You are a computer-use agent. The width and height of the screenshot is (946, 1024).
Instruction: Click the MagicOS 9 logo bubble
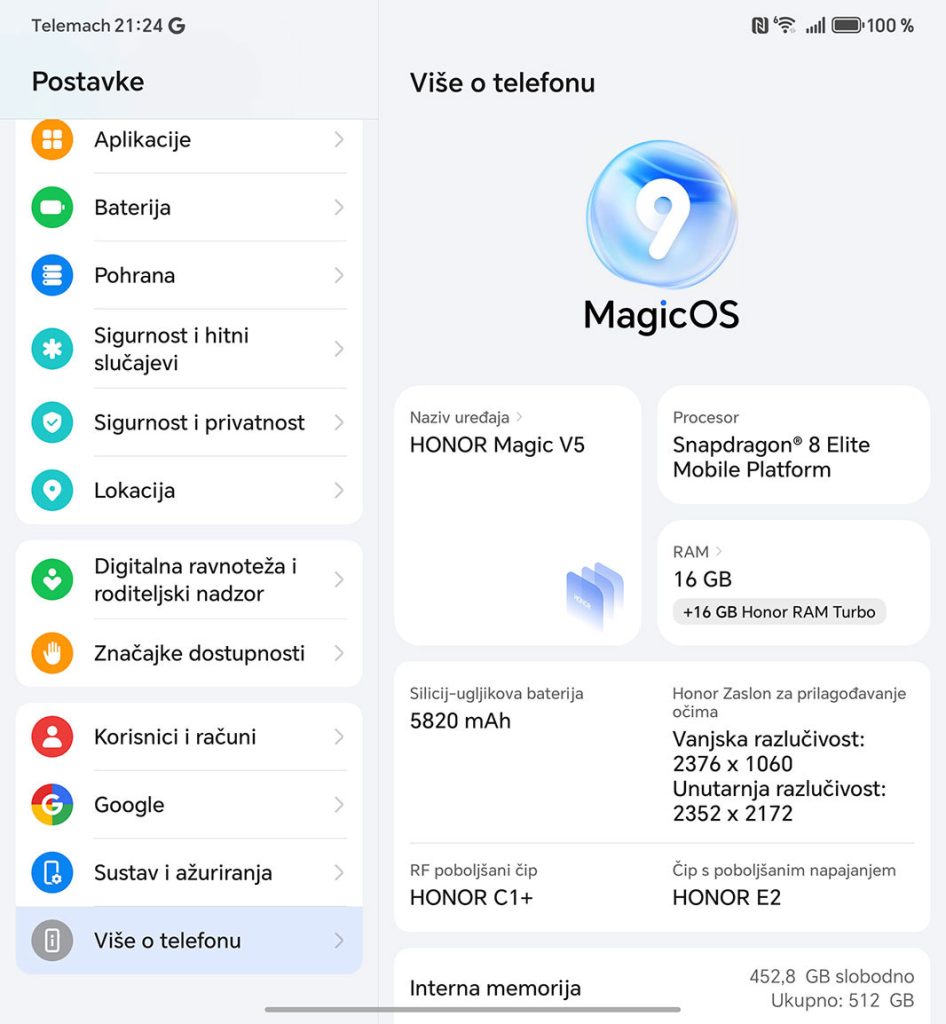click(662, 214)
